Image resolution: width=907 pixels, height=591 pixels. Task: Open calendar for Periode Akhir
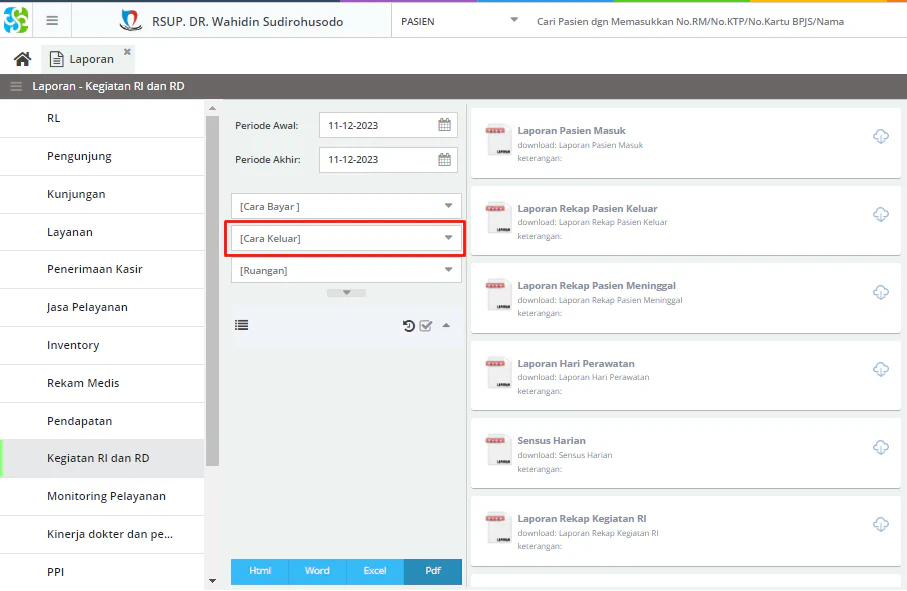444,160
